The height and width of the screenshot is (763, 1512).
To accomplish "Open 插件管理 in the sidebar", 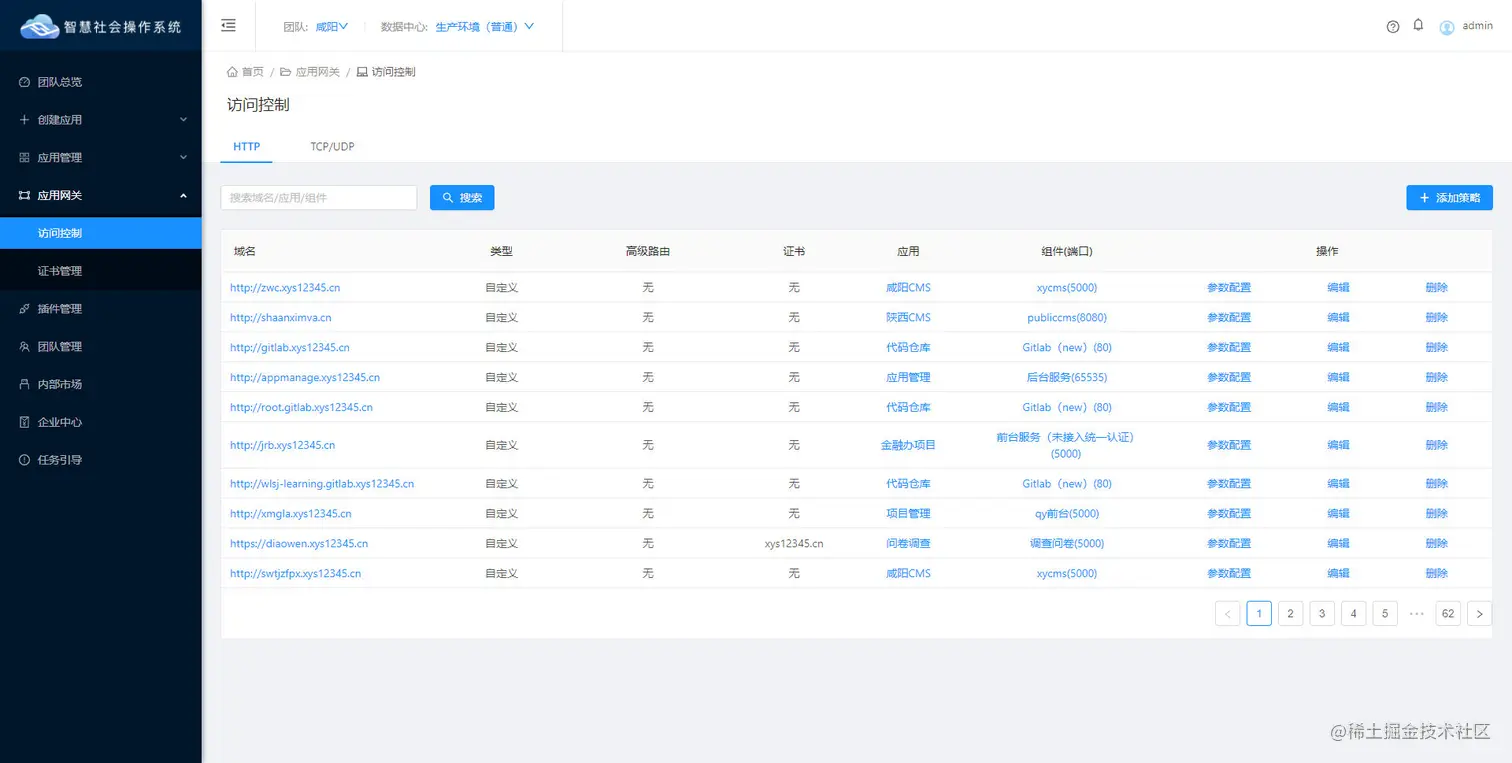I will [x=100, y=309].
